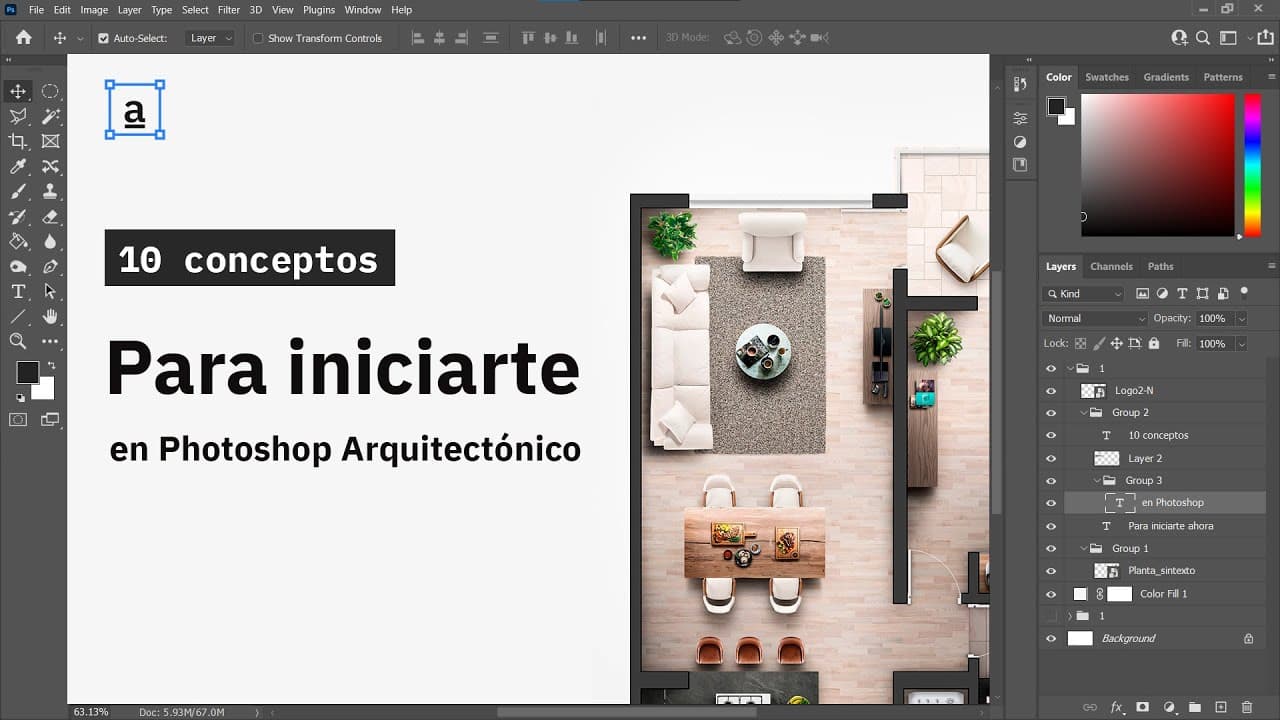This screenshot has width=1280, height=720.
Task: Collapse the Group 2 folder
Action: click(x=1084, y=412)
